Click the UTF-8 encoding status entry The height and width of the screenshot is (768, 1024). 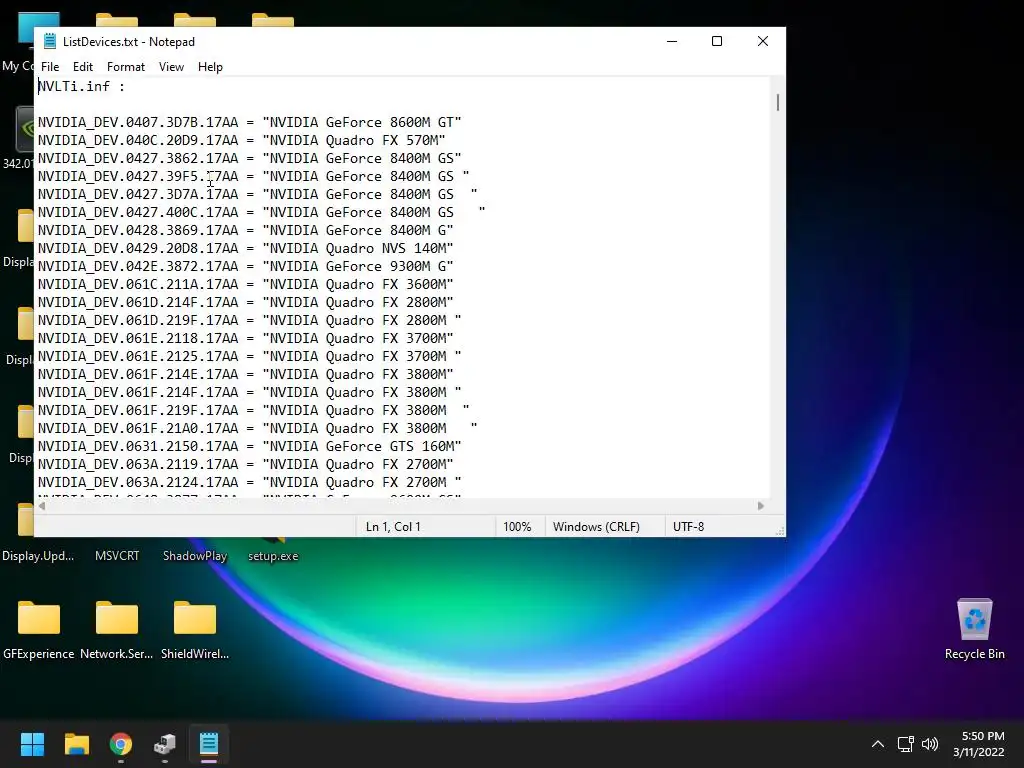[688, 526]
